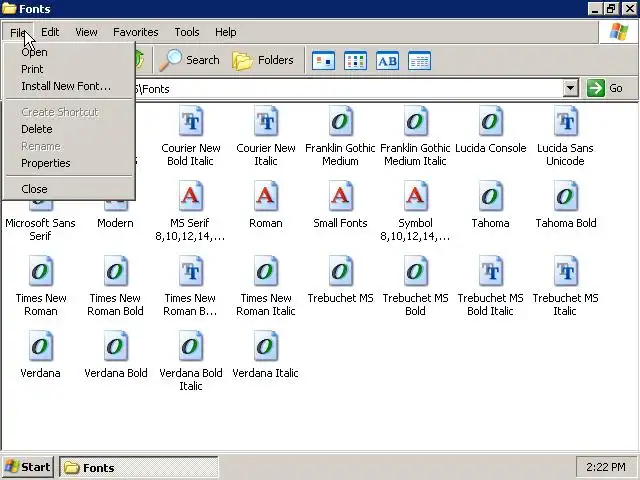Switch to Similarity (AB) view

pyautogui.click(x=387, y=61)
